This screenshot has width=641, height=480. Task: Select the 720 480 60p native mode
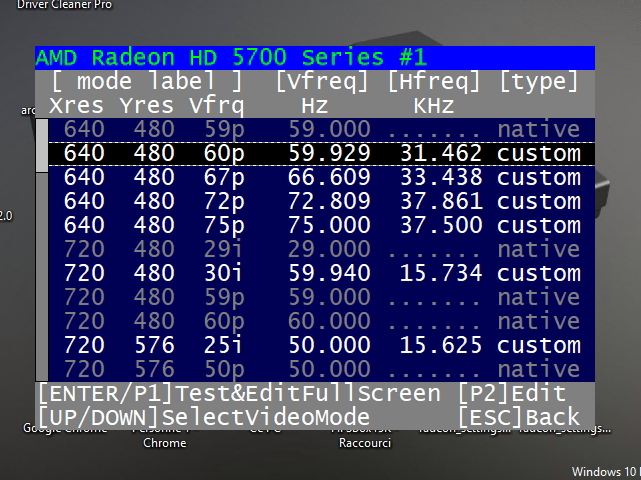321,322
